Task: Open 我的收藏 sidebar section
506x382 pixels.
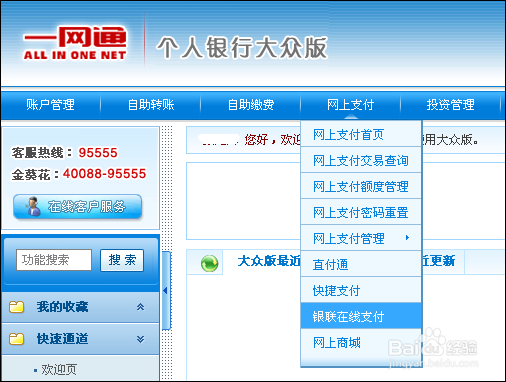Action: pyautogui.click(x=80, y=307)
